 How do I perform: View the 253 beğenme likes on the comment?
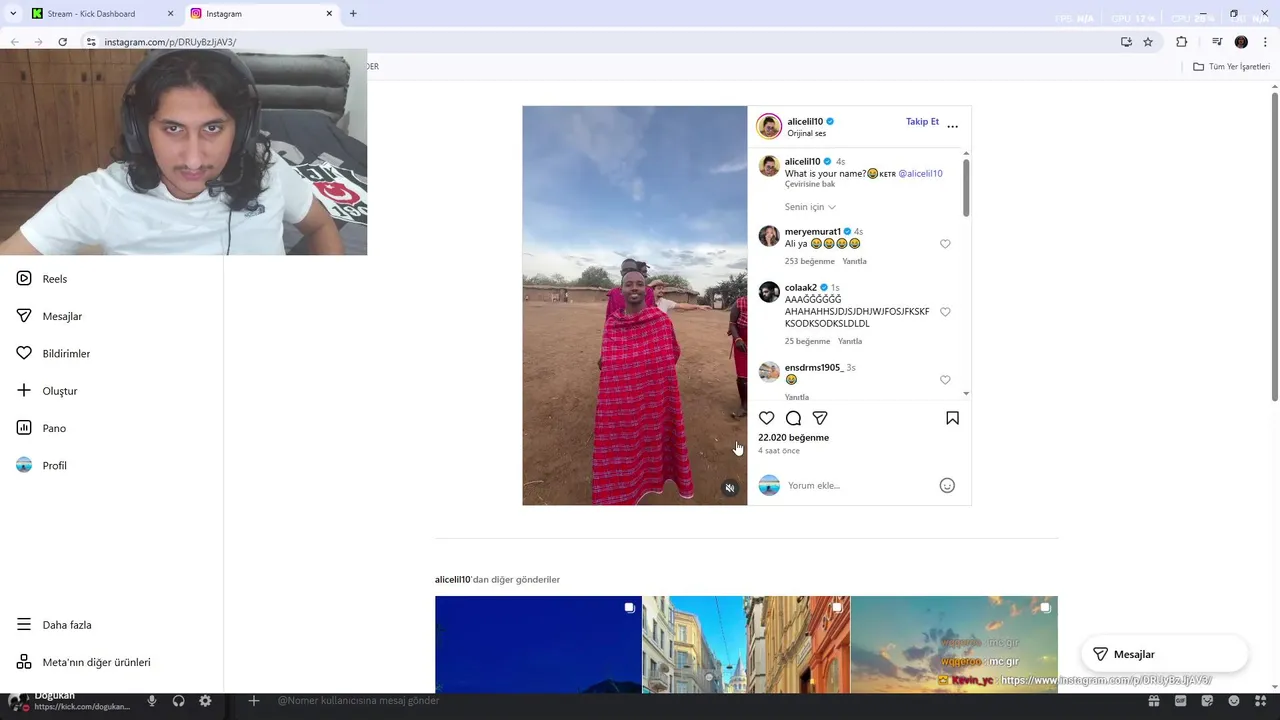(810, 262)
